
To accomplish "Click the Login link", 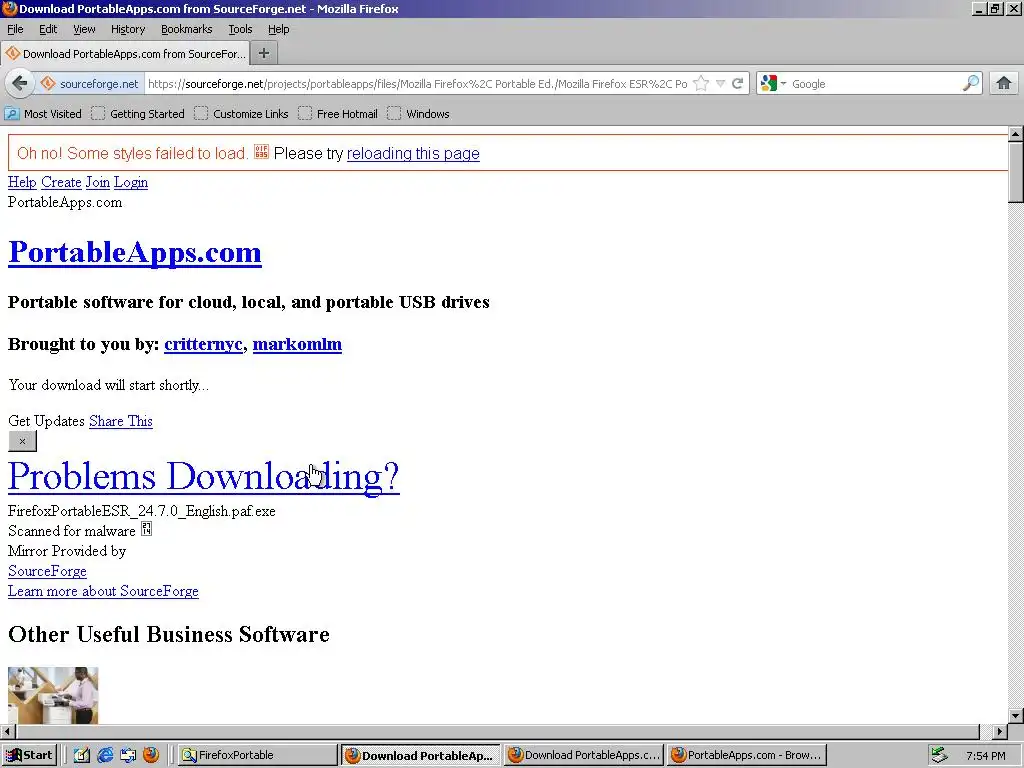I will [x=131, y=182].
